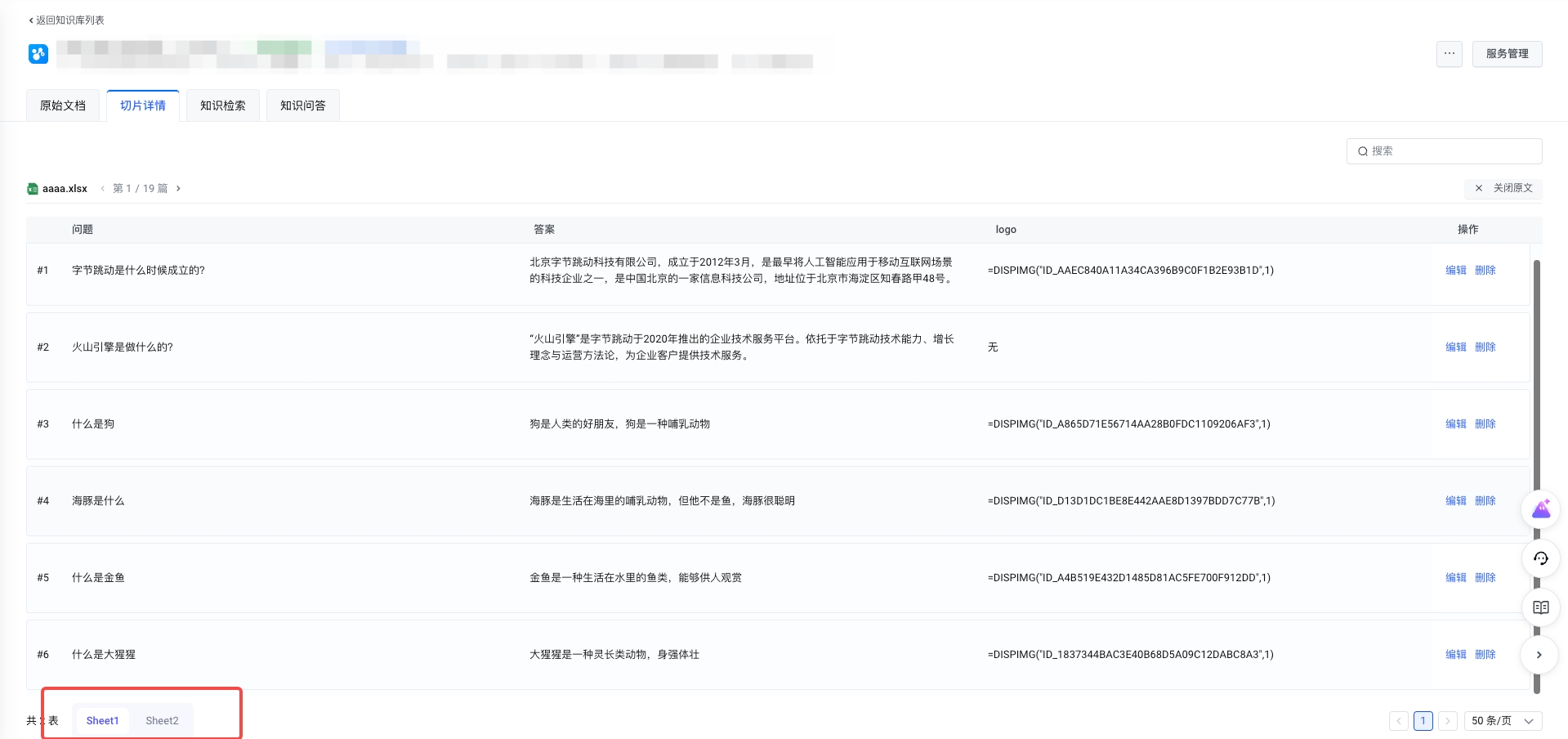
Task: Open the 50 条/页 page size dropdown
Action: [1503, 721]
